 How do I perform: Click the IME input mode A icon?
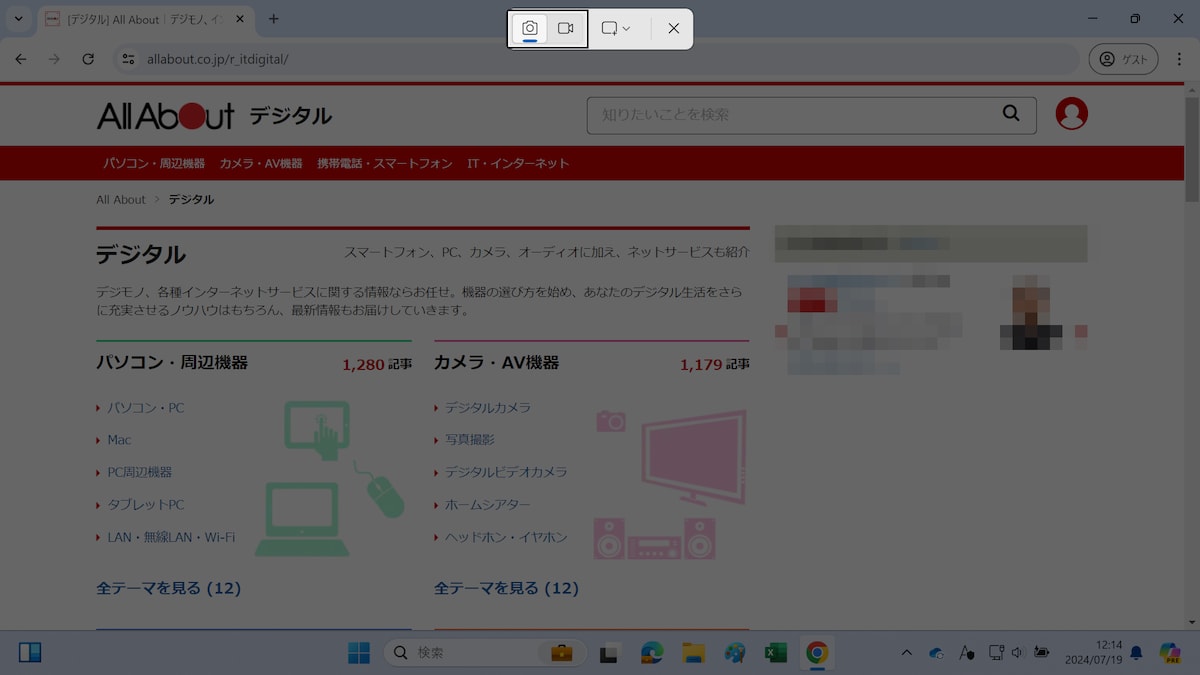(966, 653)
